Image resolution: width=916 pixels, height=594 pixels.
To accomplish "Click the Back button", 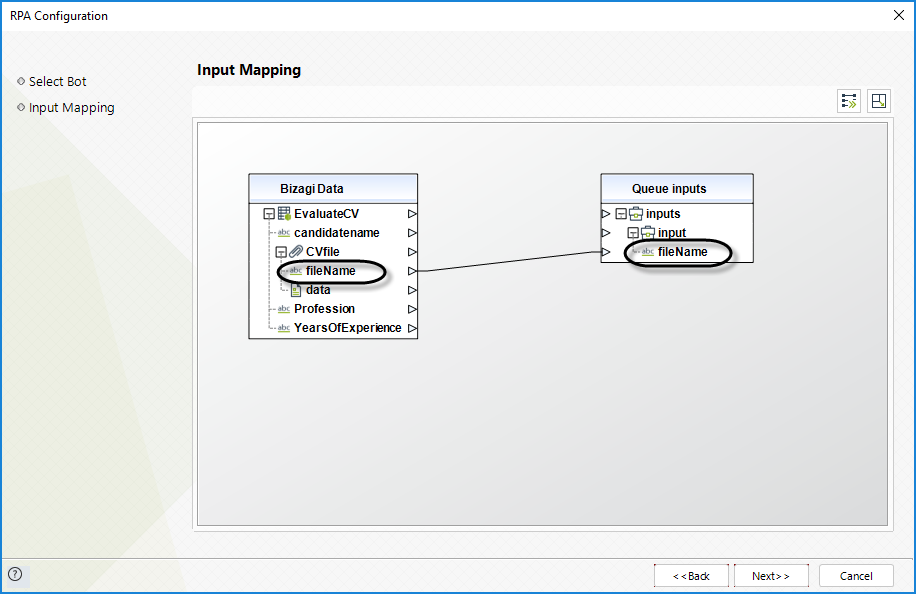I will click(x=691, y=576).
